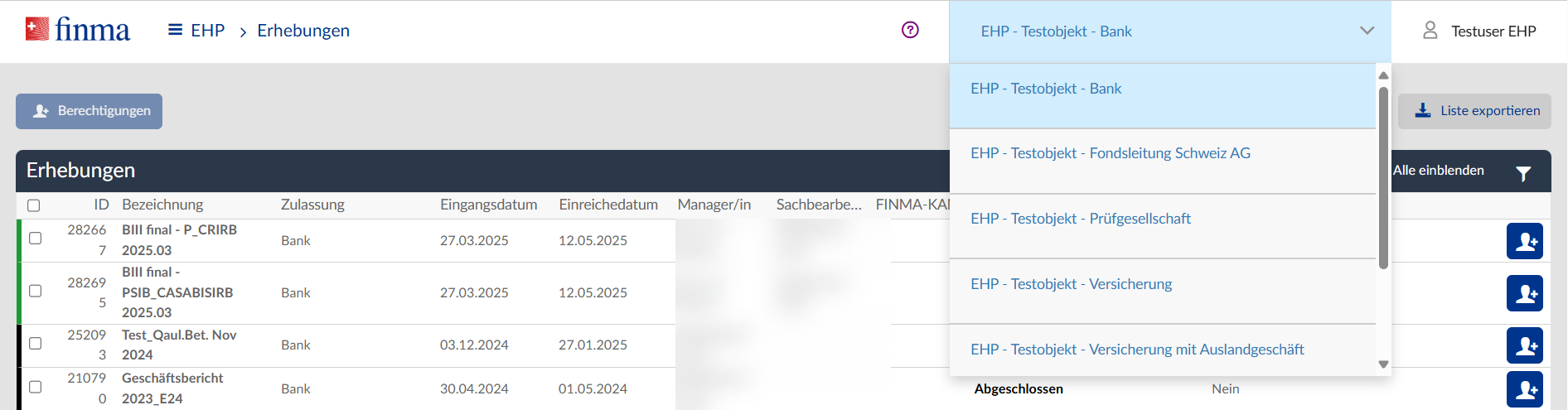Screen dimensions: 1568x410
Task: Choose EHP - Testobjekt - Prüfgesellschaft option
Action: [1081, 219]
